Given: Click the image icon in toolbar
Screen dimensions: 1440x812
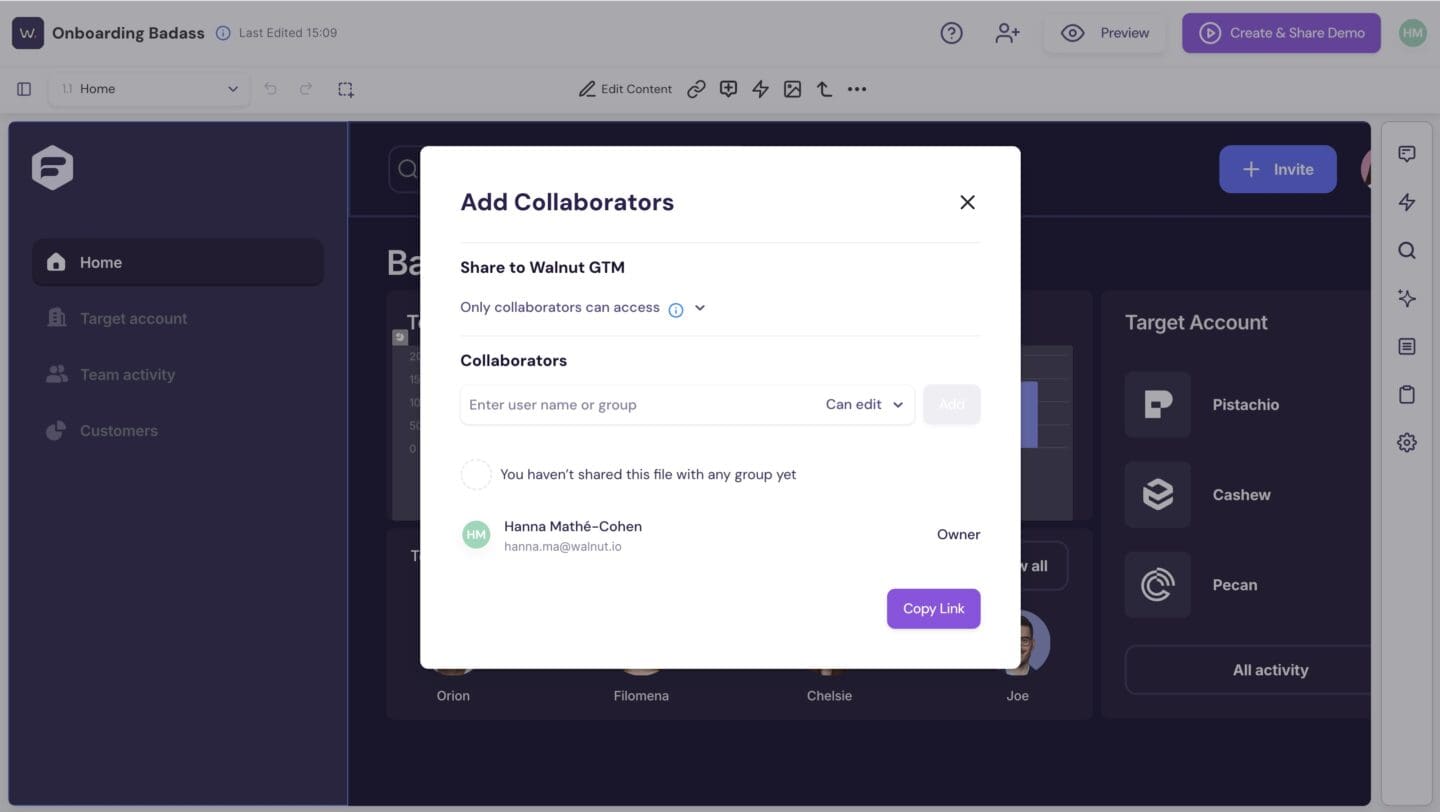Looking at the screenshot, I should coord(792,89).
